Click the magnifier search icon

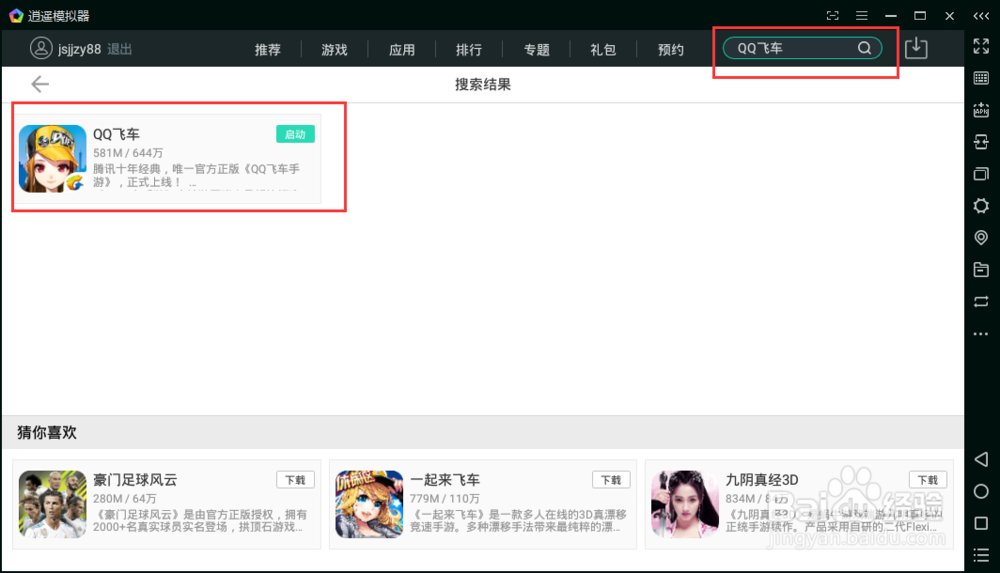pos(864,48)
